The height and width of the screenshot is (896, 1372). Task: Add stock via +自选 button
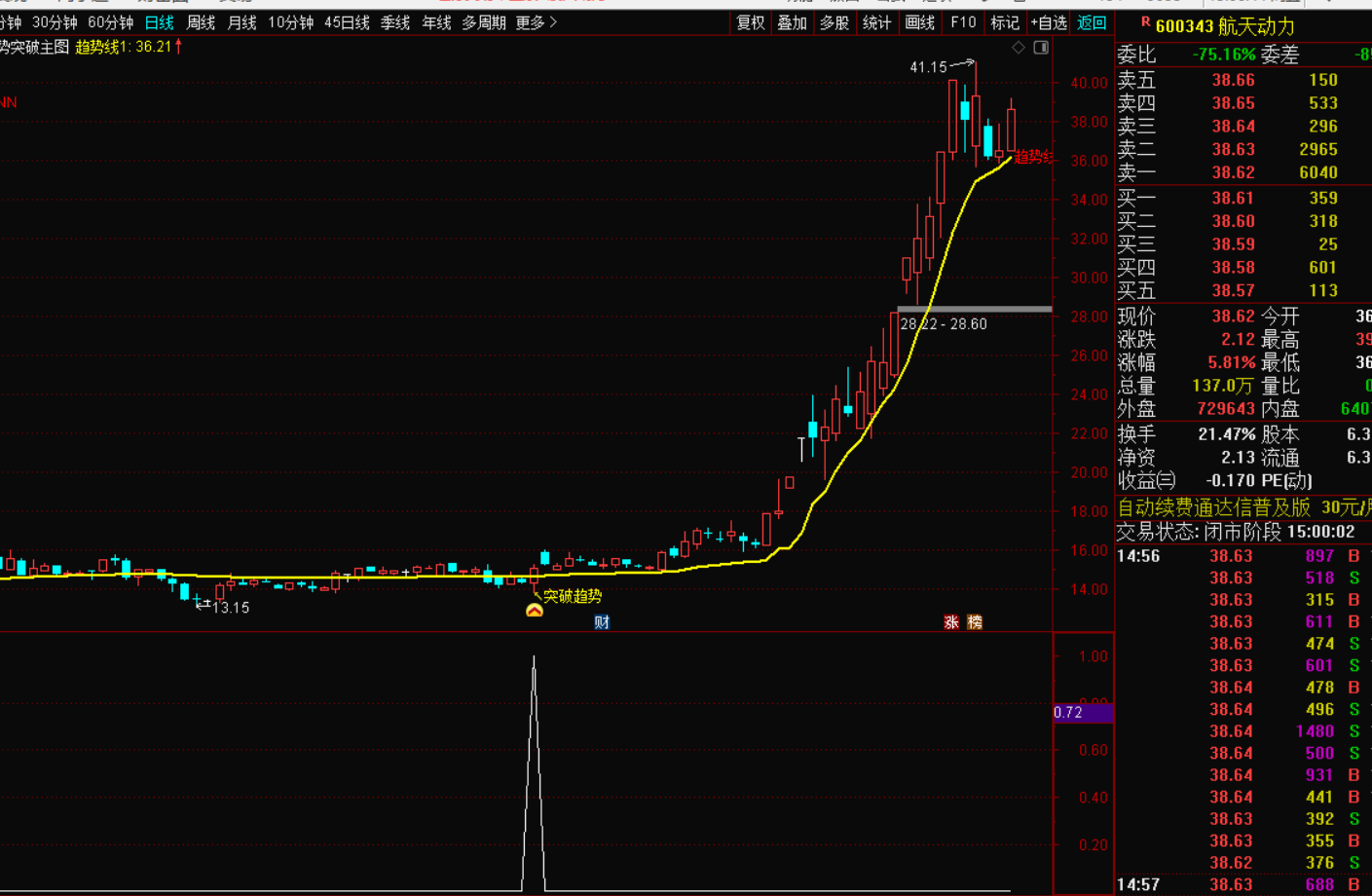point(1049,22)
